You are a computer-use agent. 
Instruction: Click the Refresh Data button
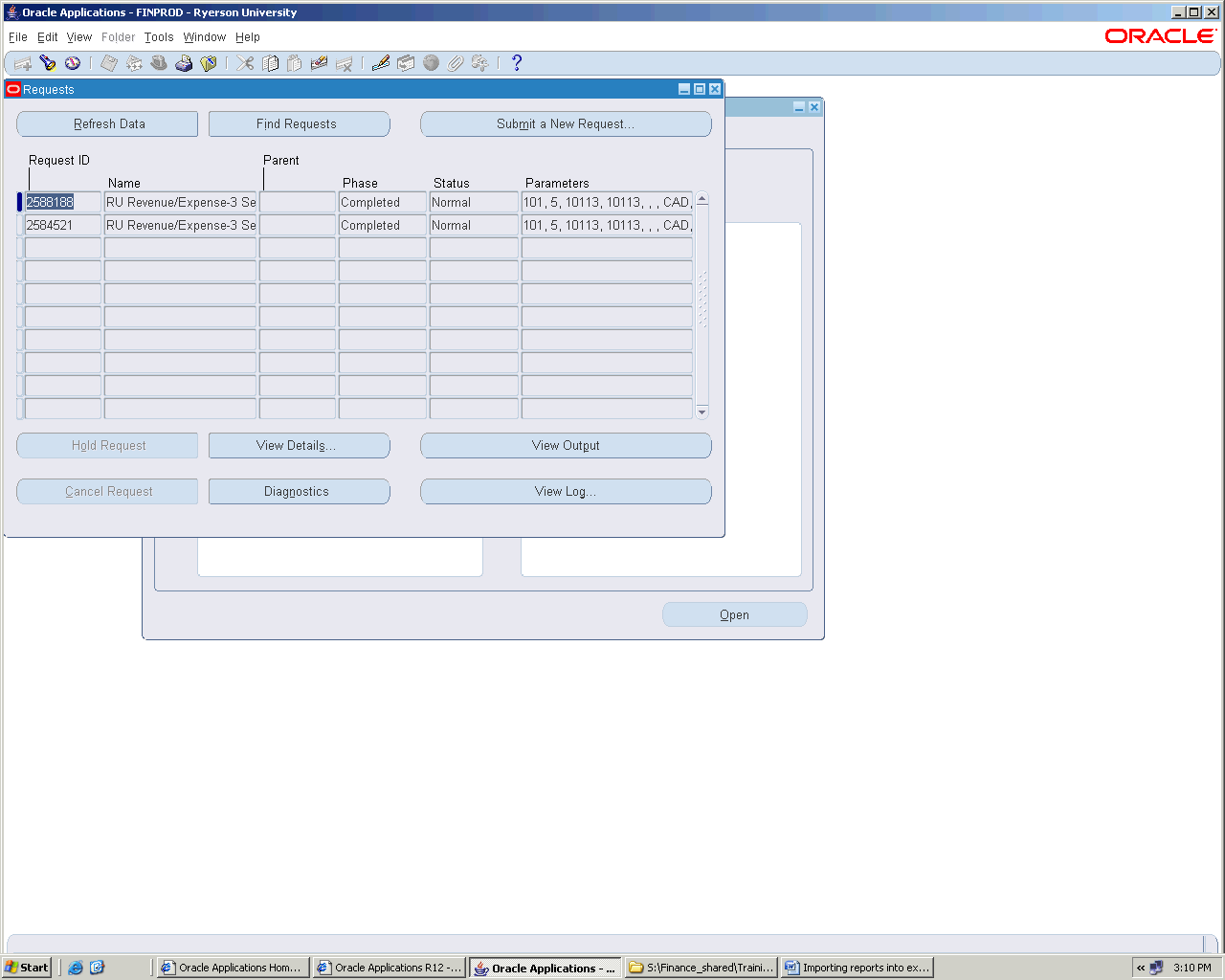107,124
